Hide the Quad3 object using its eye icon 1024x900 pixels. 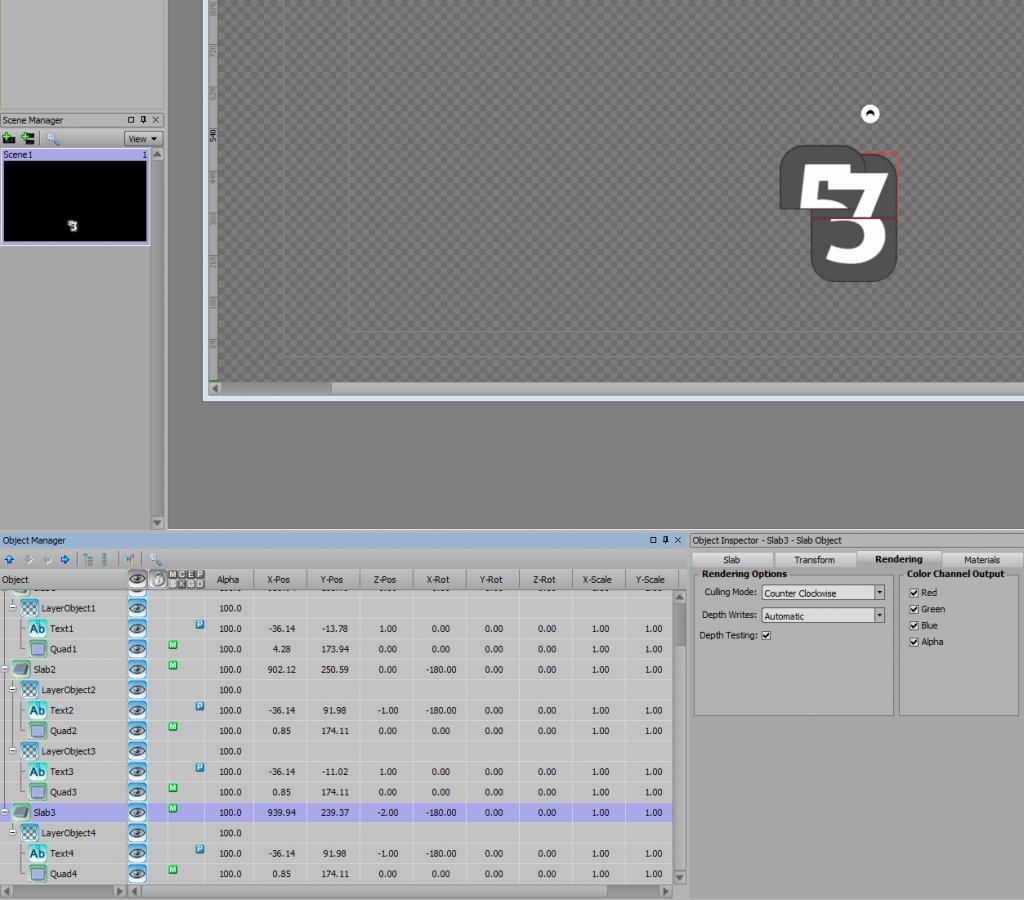click(137, 792)
